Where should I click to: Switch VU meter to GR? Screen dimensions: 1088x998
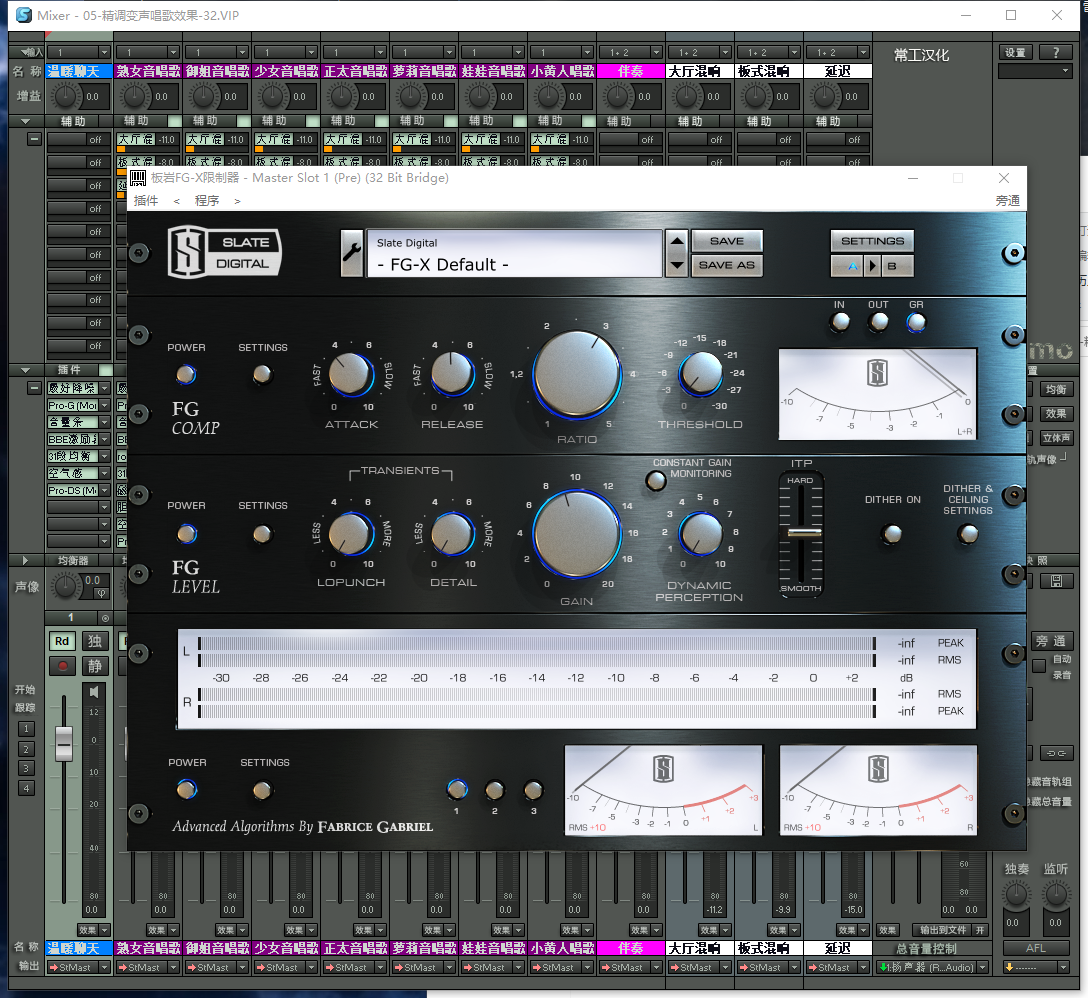pyautogui.click(x=916, y=322)
